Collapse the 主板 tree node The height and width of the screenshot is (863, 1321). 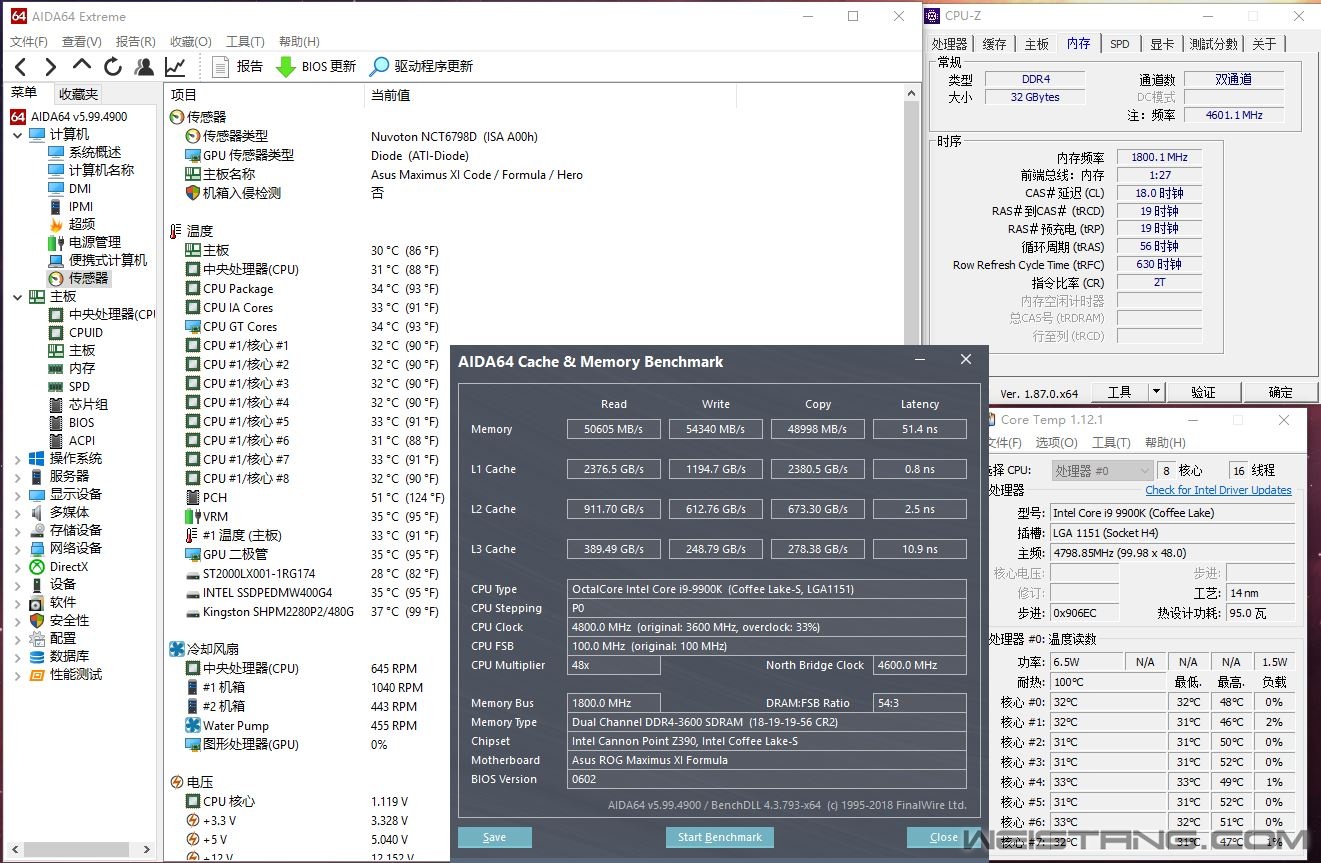tap(18, 296)
